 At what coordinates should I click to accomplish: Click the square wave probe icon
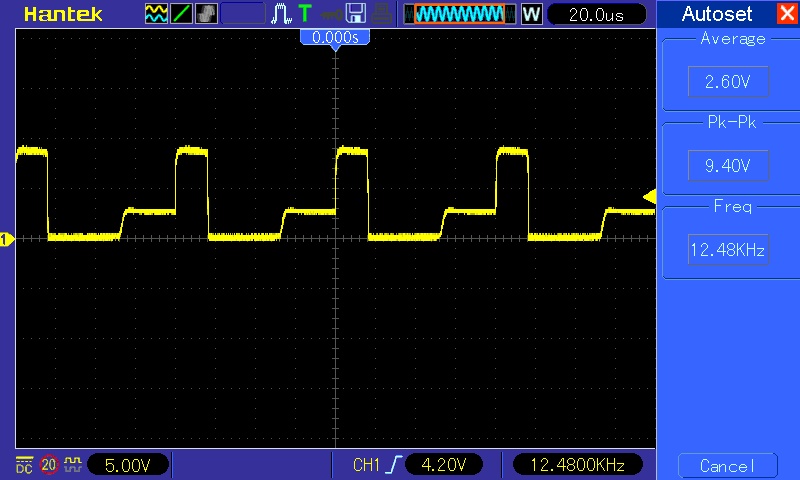click(x=73, y=464)
